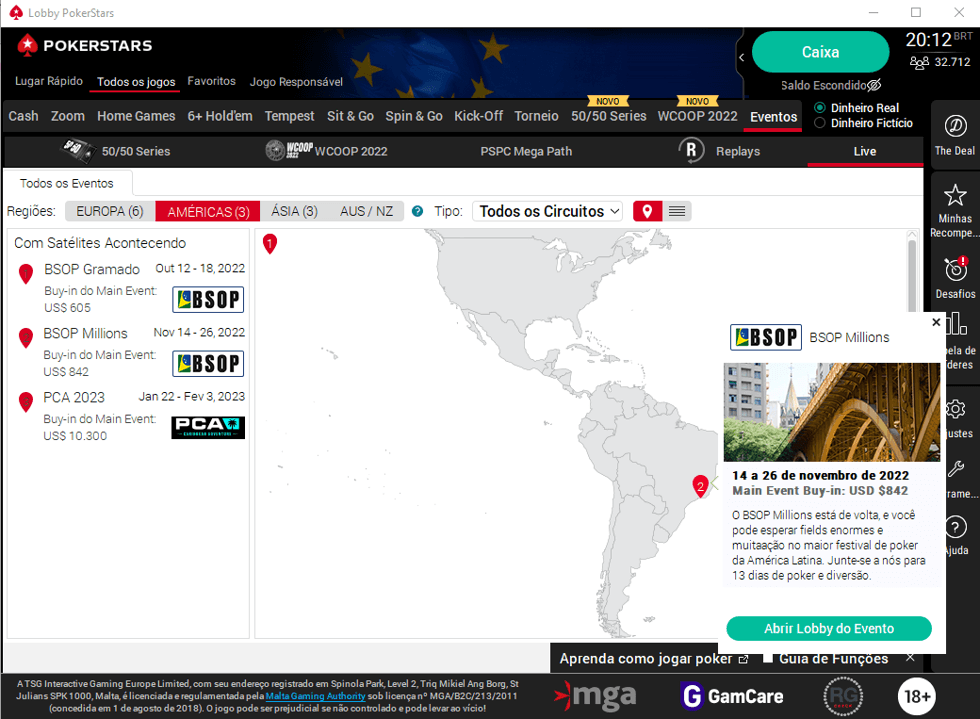Screen dimensions: 980x719
Task: Filter regions by EUROPA (6)
Action: [110, 211]
